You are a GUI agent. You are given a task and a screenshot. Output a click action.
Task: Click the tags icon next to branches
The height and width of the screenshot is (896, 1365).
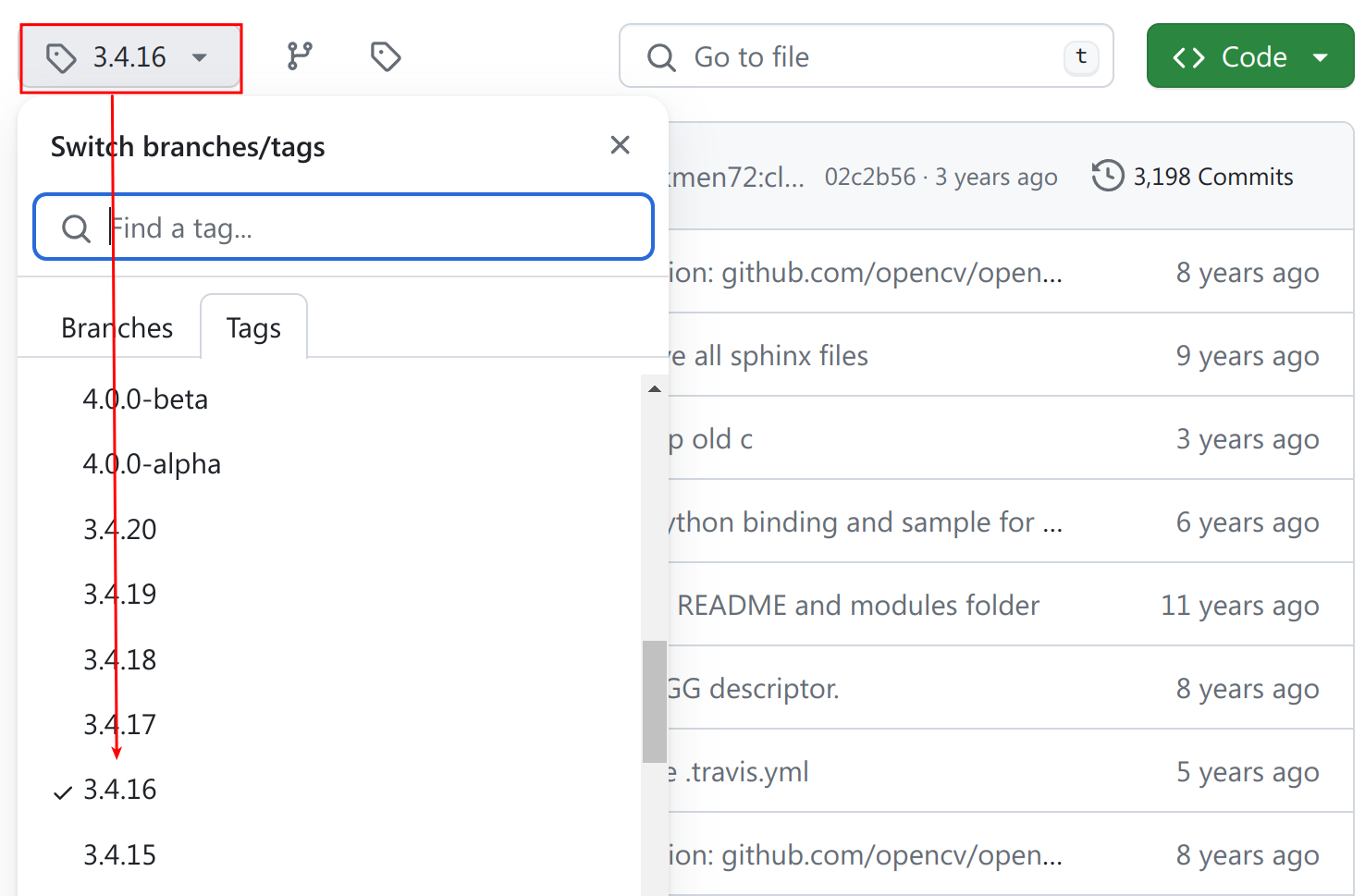point(385,56)
